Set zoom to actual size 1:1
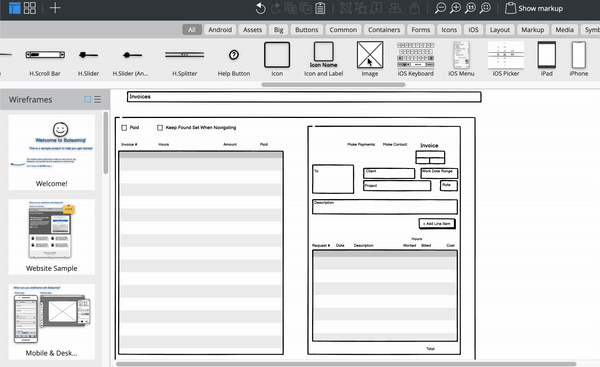600x367 pixels. coord(470,8)
